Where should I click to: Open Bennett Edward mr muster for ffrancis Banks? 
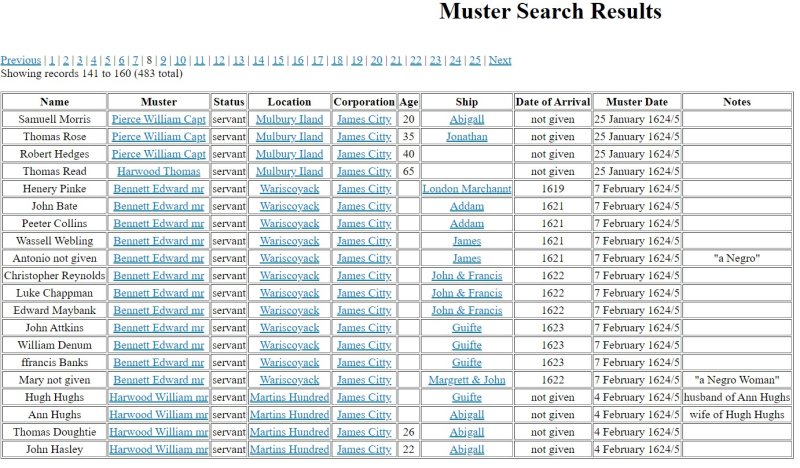[159, 362]
